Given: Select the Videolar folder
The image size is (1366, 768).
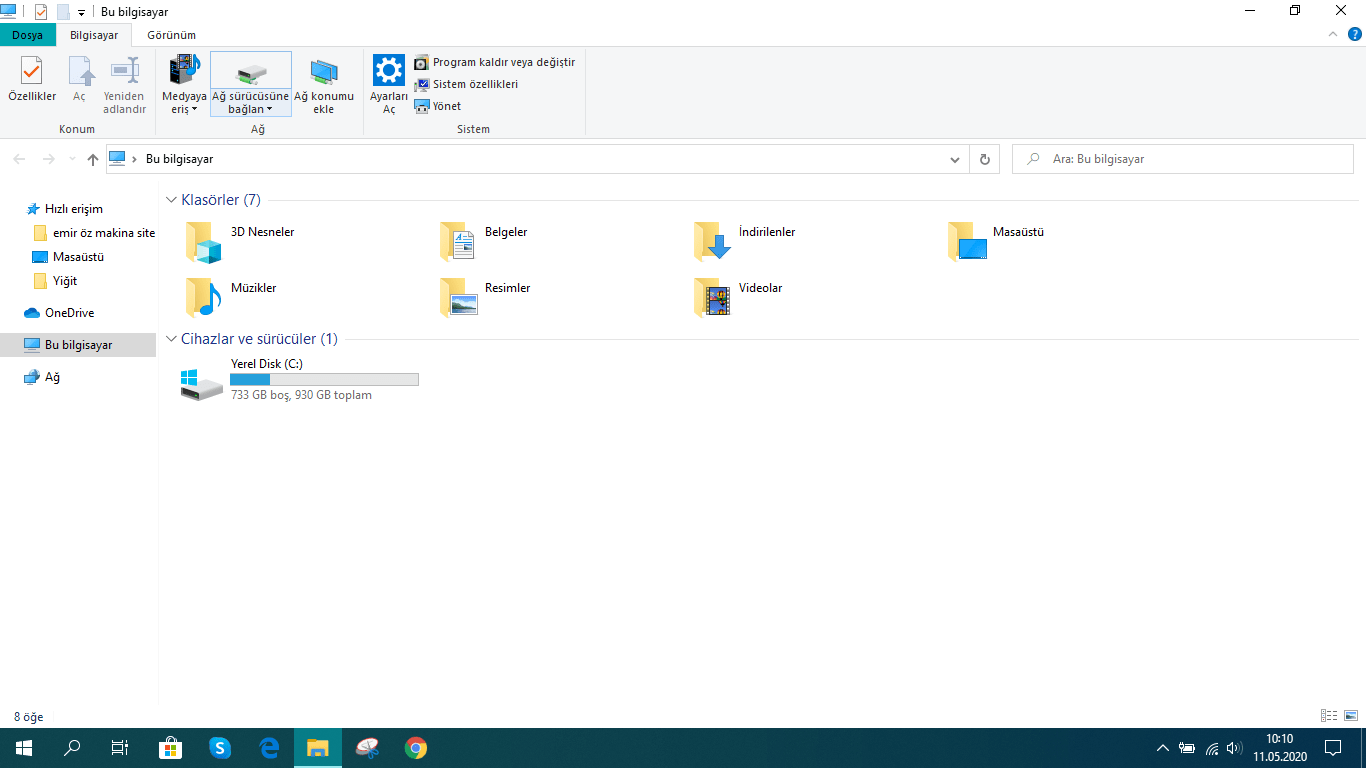Looking at the screenshot, I should tap(738, 297).
